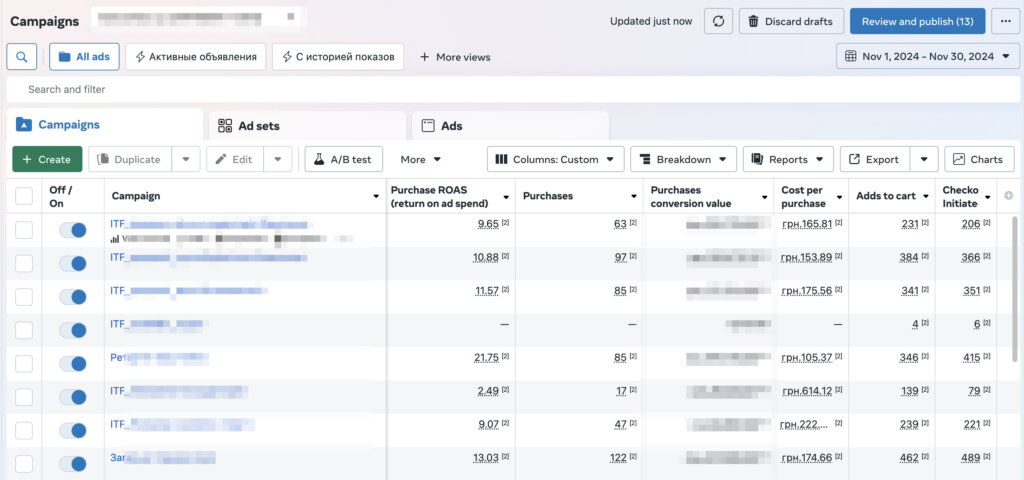This screenshot has width=1024, height=480.
Task: Open the three-dot more options menu
Action: [x=1005, y=21]
